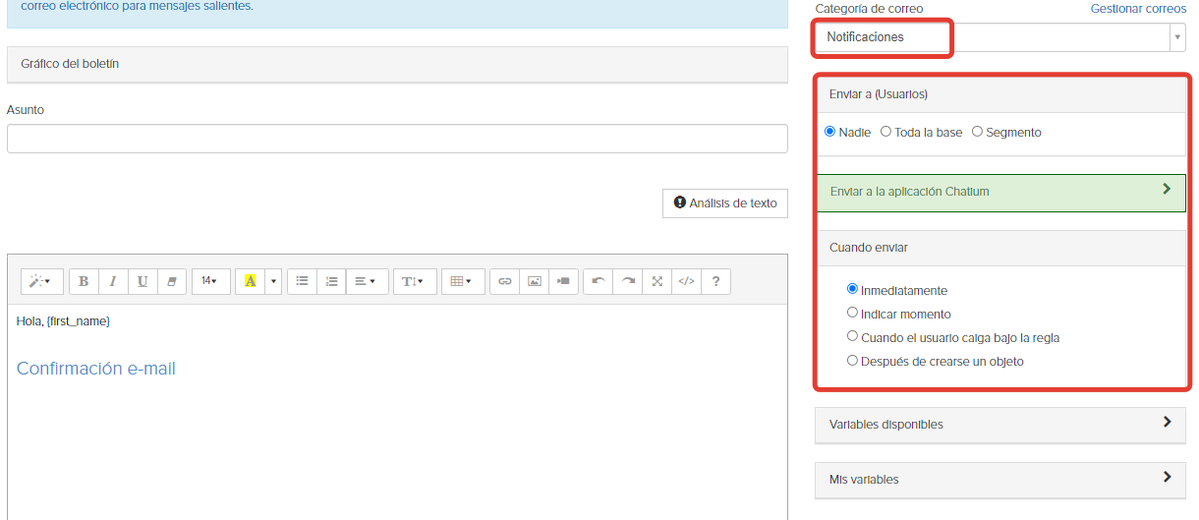Expand the Variables disponibles section

(1000, 424)
